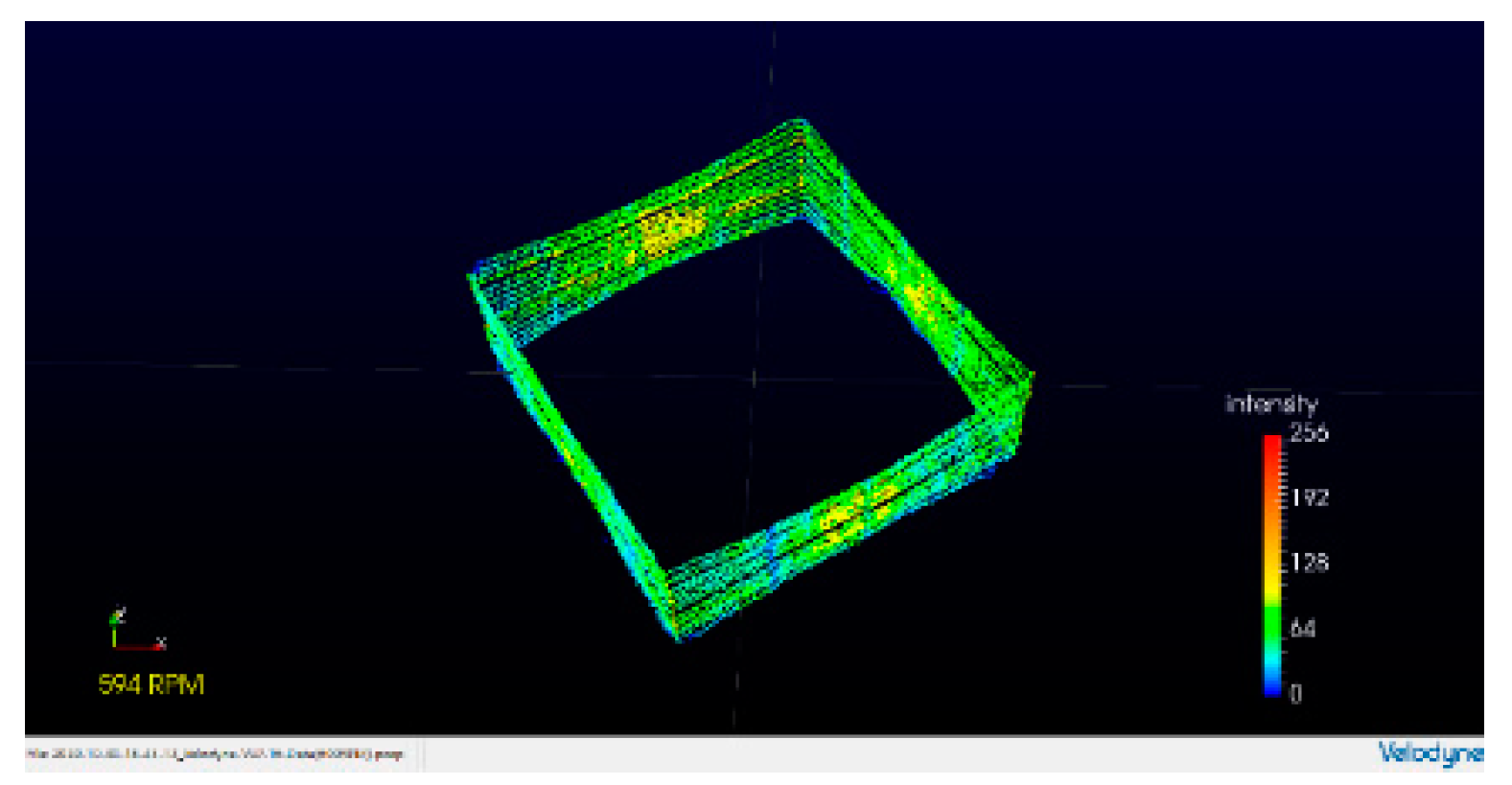Click the 256 label on intensity scale
Viewport: 1512px width, 785px height.
coord(1309,433)
